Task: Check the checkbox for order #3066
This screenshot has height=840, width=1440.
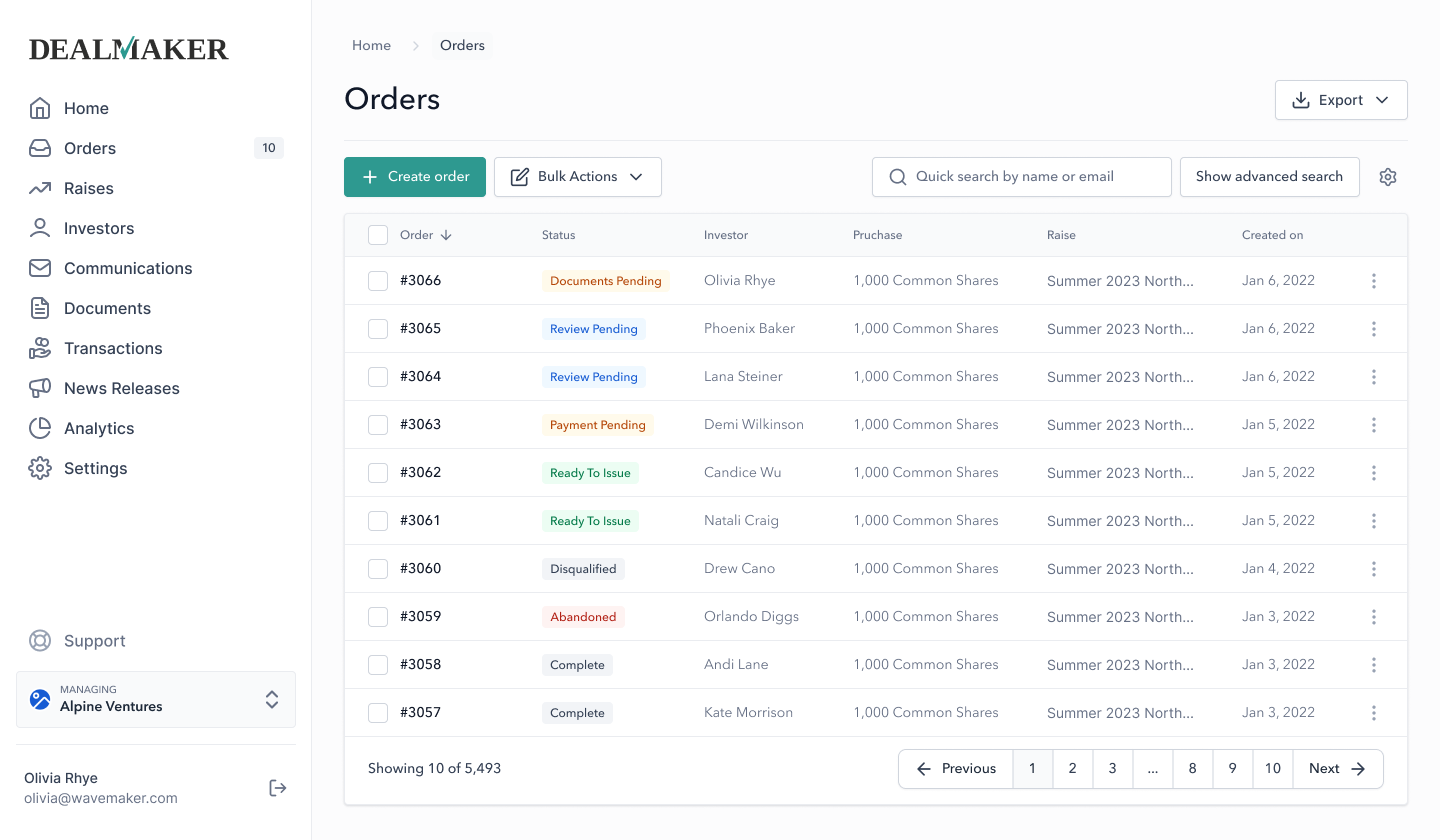Action: 377,280
